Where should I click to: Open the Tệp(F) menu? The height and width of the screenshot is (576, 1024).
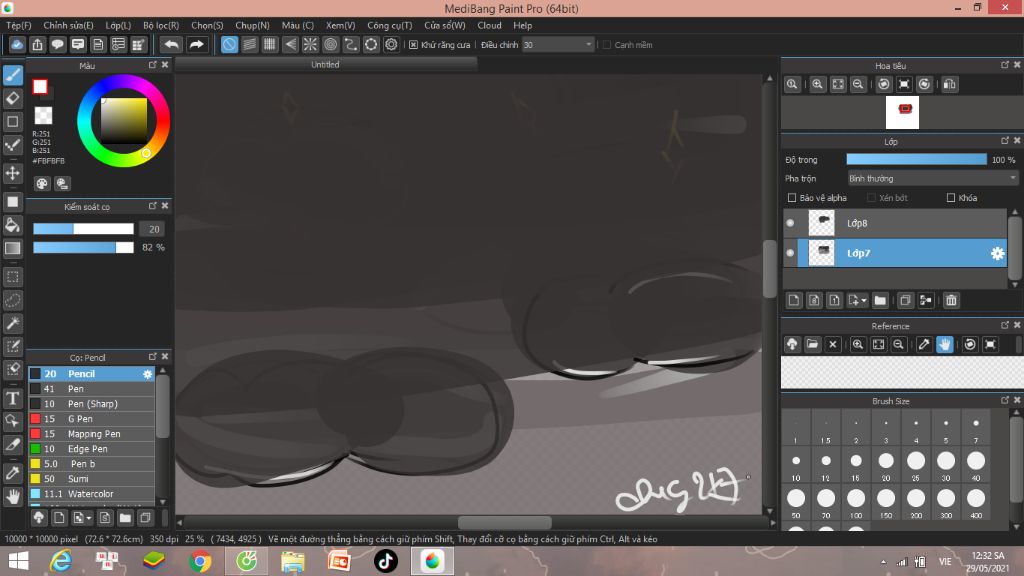[19, 25]
